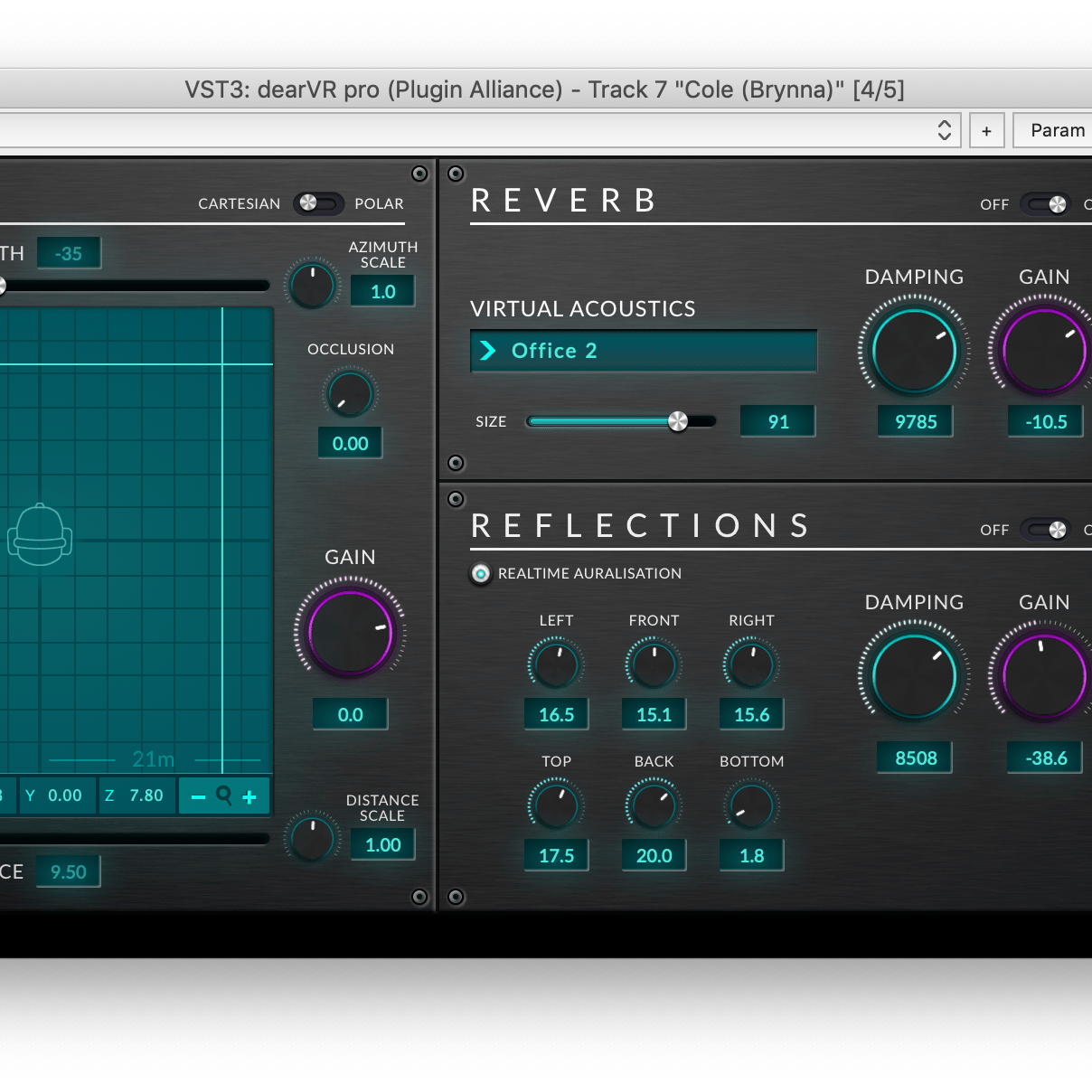Expand the Virtual Acoustics preset arrow chevron

[488, 351]
